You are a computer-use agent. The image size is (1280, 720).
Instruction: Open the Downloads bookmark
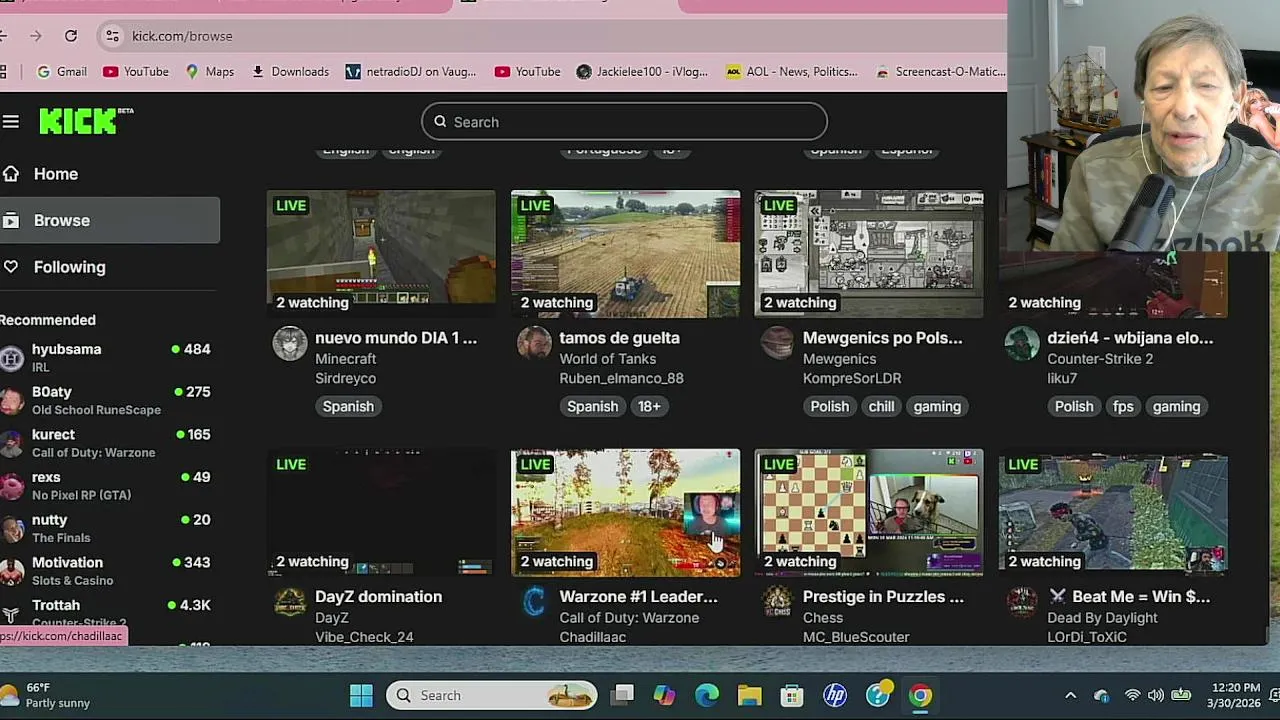point(290,72)
